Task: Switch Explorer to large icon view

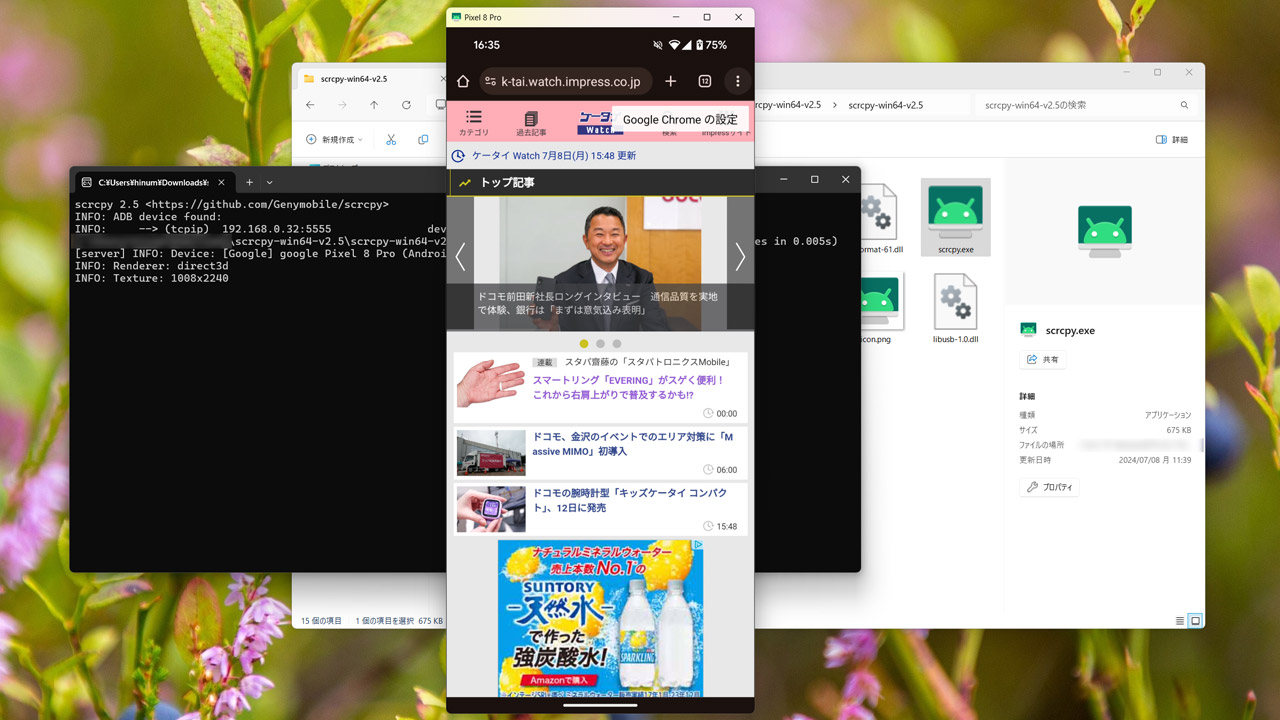Action: click(x=1194, y=620)
